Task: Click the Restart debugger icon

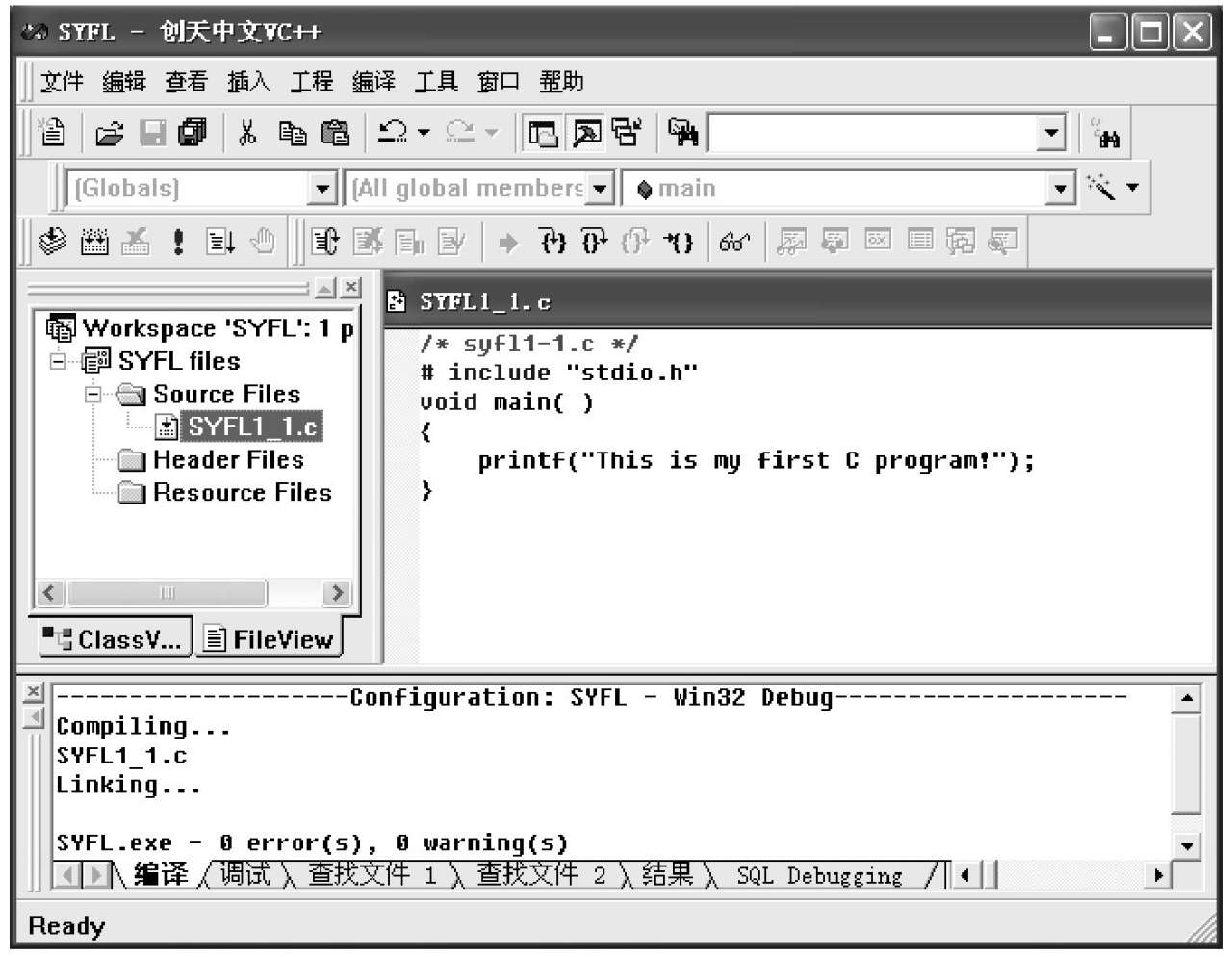Action: (325, 242)
